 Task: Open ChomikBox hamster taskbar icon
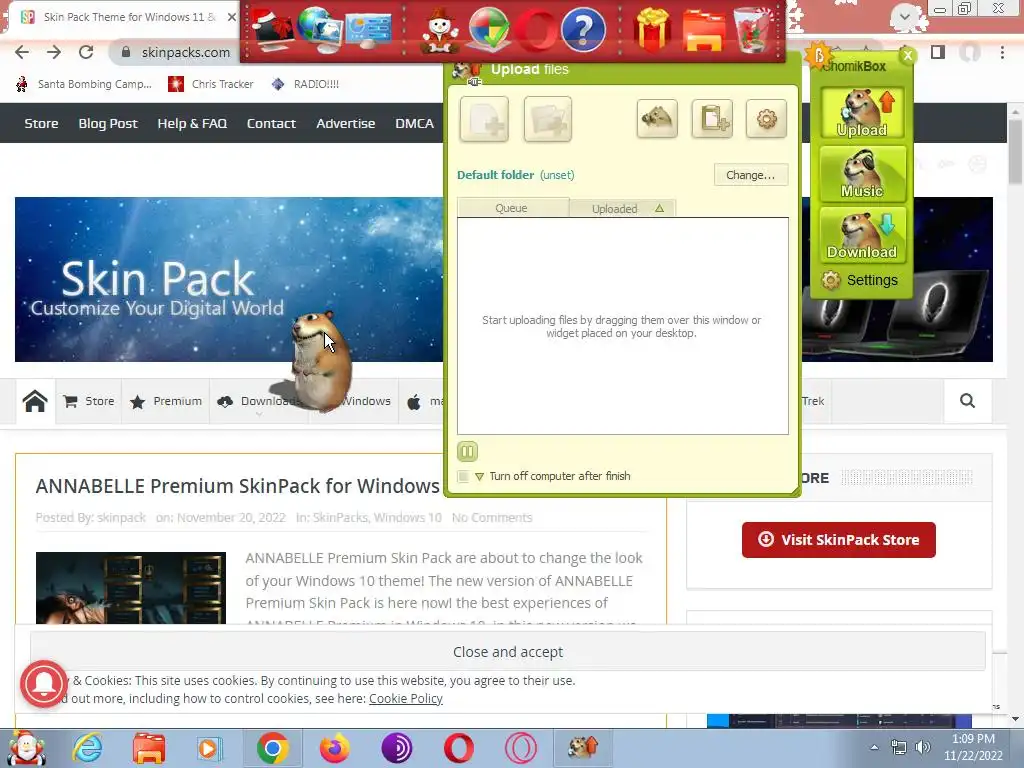point(583,748)
